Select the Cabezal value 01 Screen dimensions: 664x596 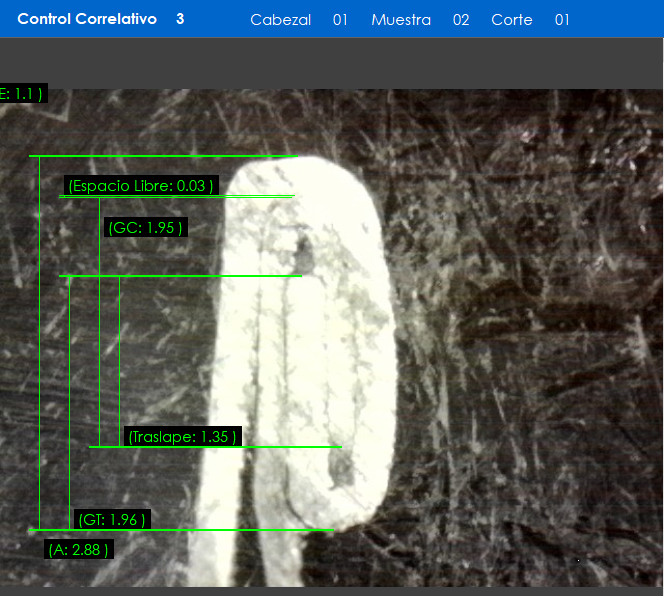340,20
